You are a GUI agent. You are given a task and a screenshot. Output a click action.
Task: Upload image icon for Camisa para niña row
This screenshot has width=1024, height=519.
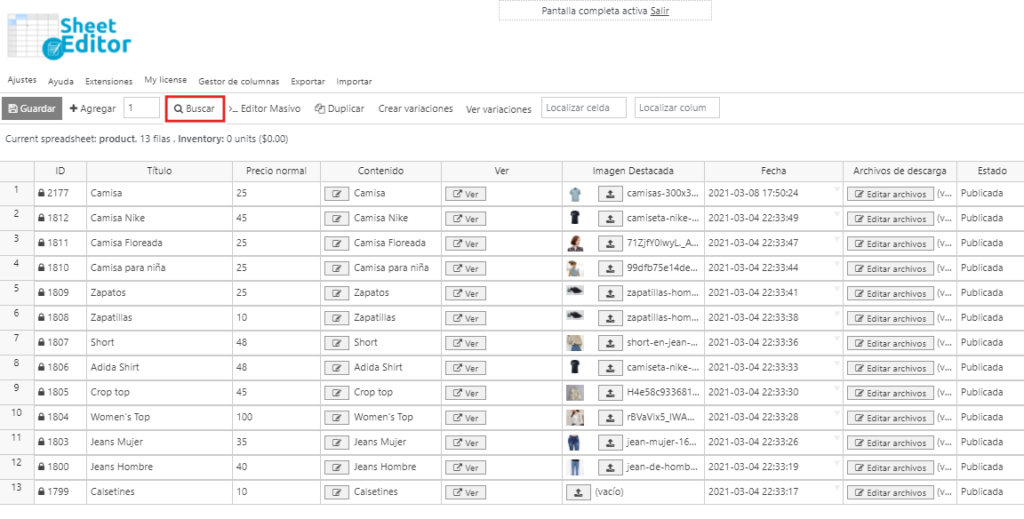(610, 269)
